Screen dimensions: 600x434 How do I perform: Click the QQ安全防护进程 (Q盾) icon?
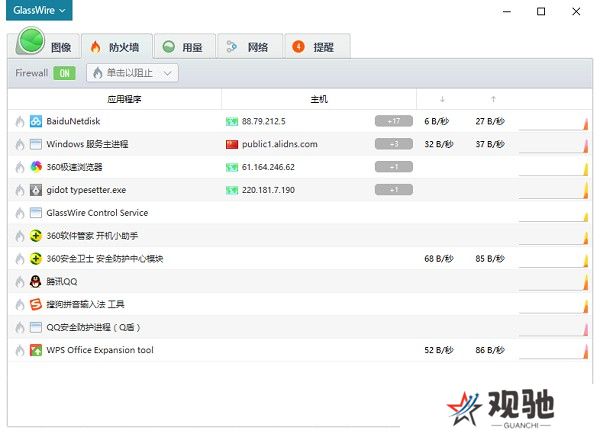pyautogui.click(x=36, y=327)
